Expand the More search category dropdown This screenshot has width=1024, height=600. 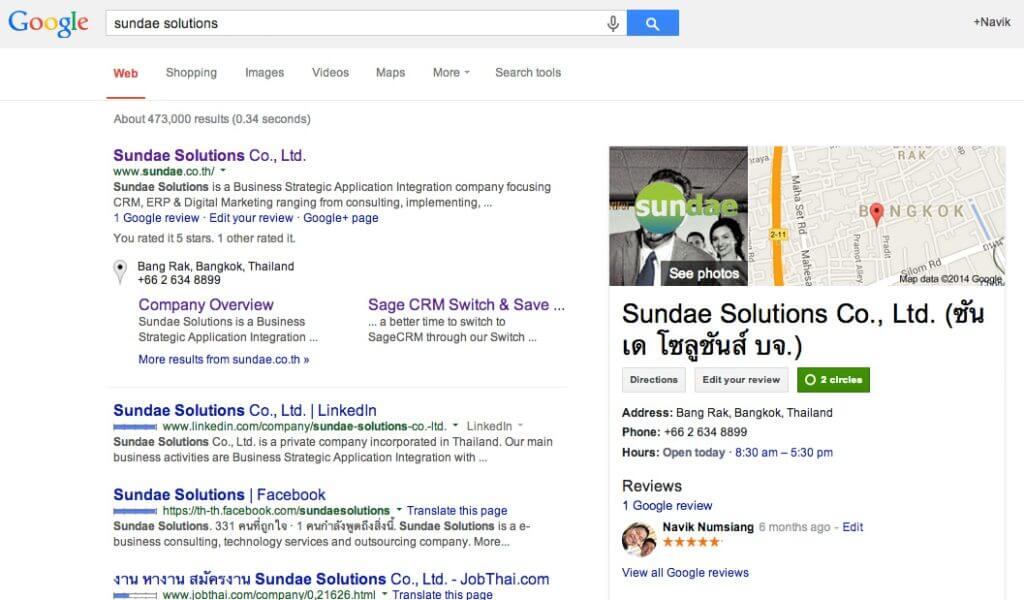click(x=451, y=73)
